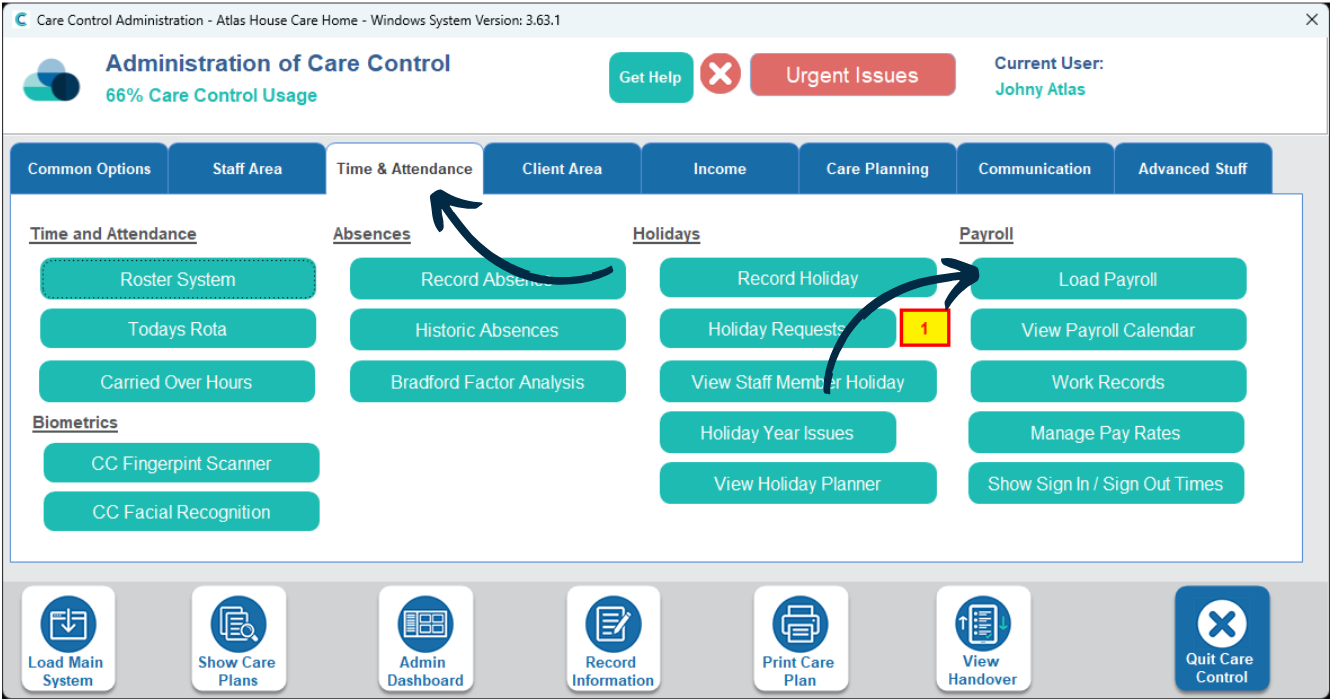Open Work Records
1334x700 pixels.
pyautogui.click(x=1108, y=382)
